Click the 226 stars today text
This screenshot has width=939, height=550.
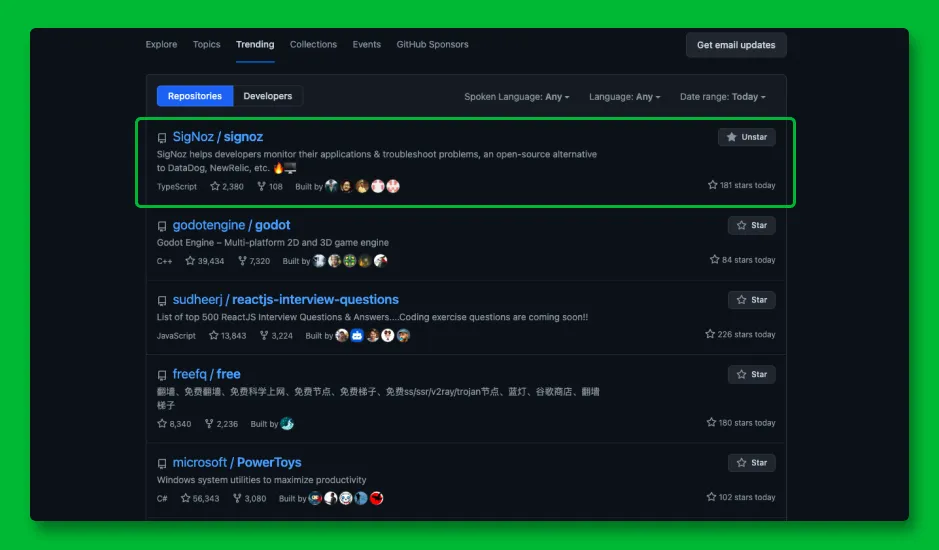pos(740,334)
